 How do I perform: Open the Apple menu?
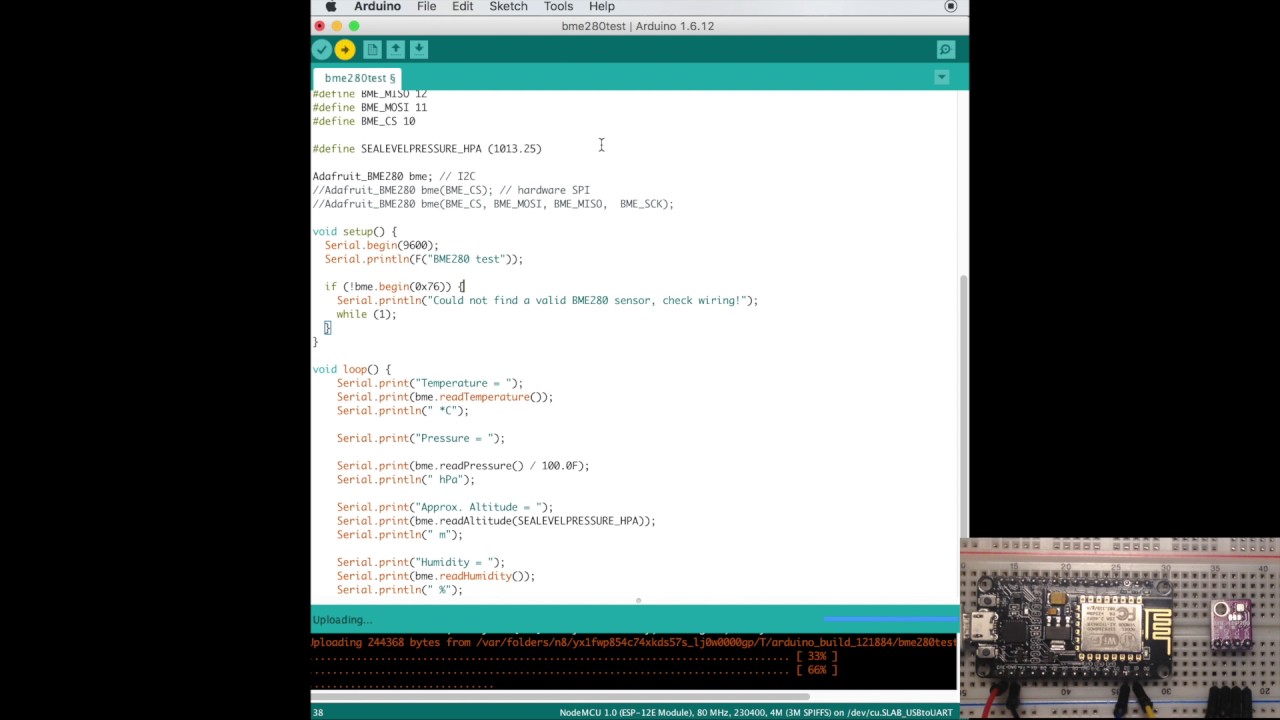(331, 7)
